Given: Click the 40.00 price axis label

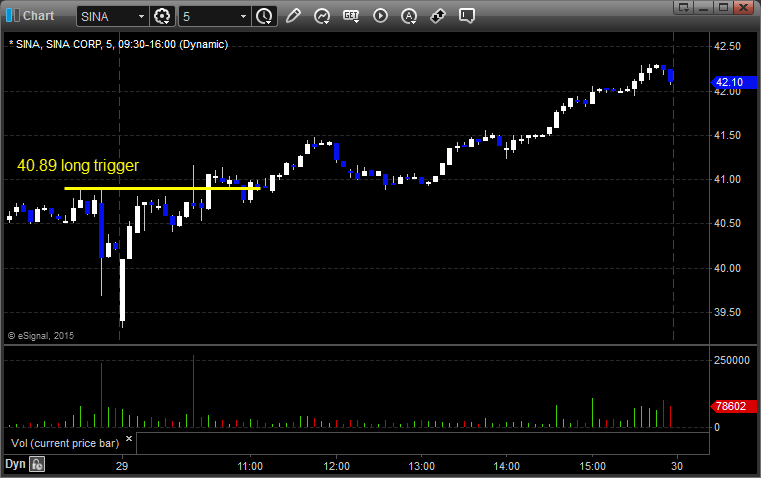Looking at the screenshot, I should (728, 268).
